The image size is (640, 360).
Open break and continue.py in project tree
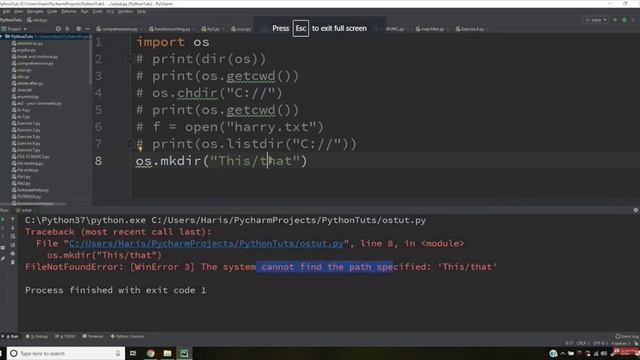35,57
